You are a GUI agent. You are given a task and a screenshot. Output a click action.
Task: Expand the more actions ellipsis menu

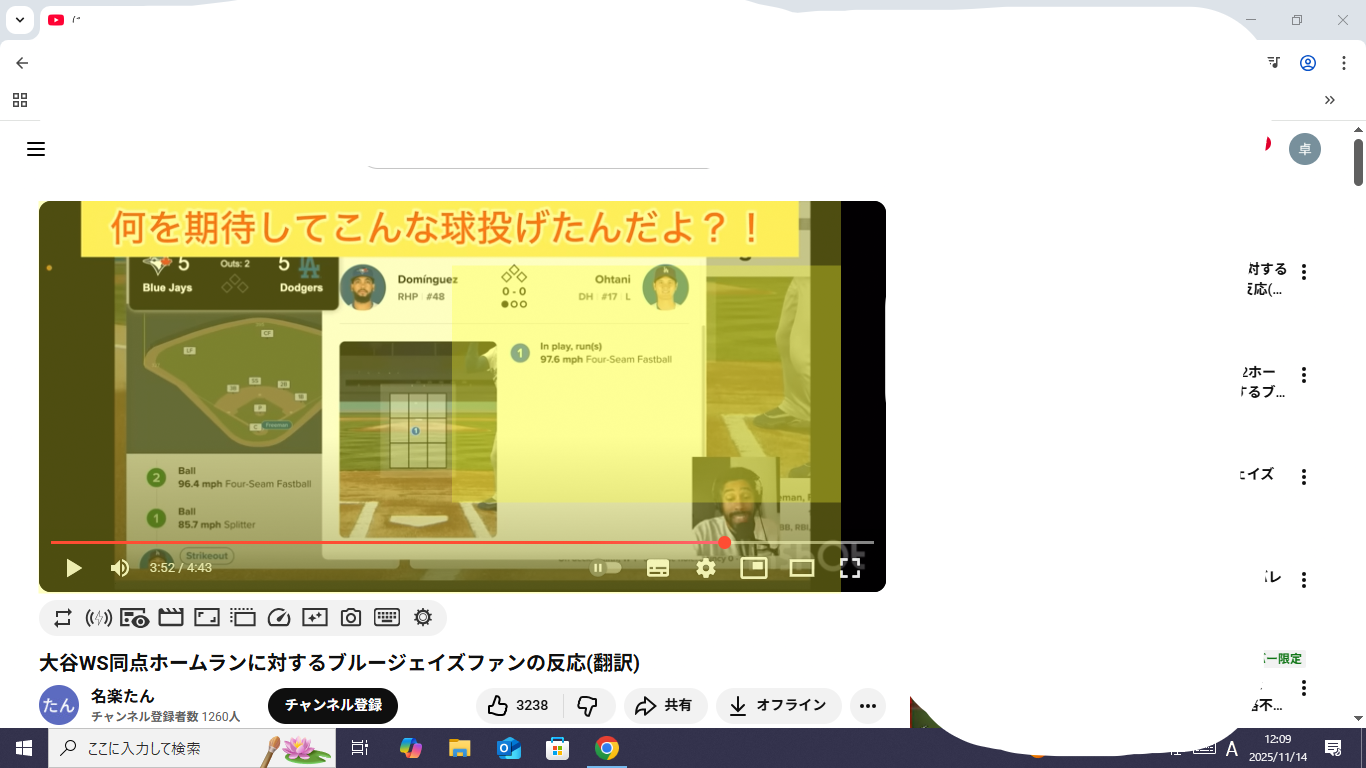(x=868, y=706)
